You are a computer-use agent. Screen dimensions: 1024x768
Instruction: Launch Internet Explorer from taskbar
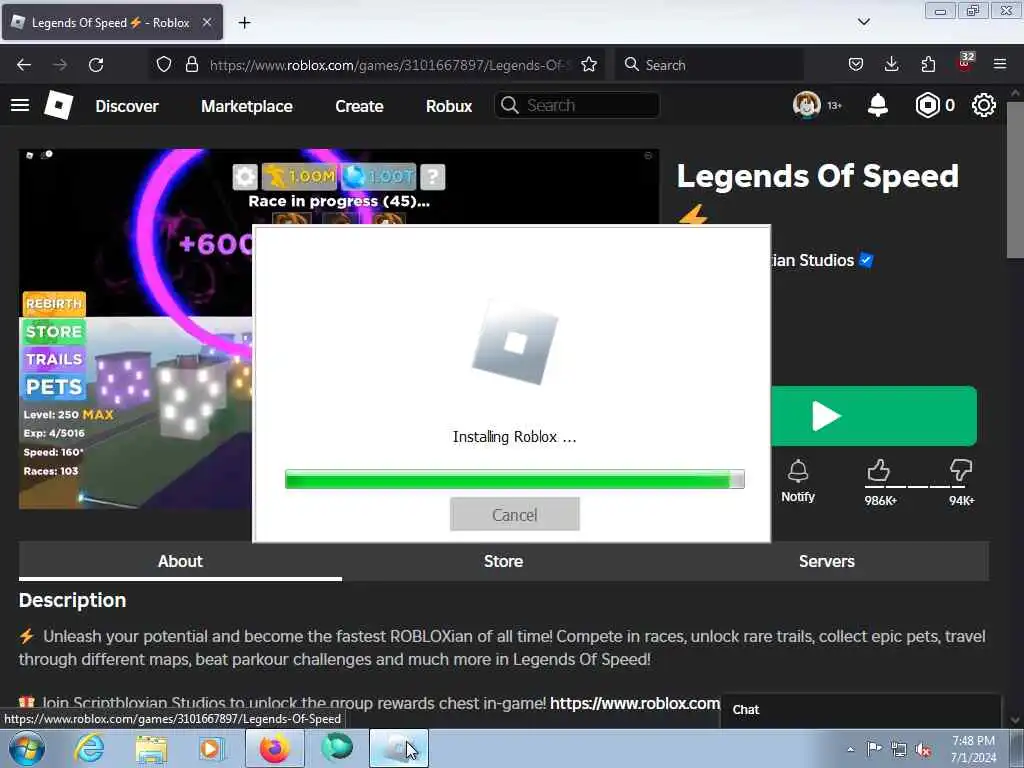coord(89,748)
